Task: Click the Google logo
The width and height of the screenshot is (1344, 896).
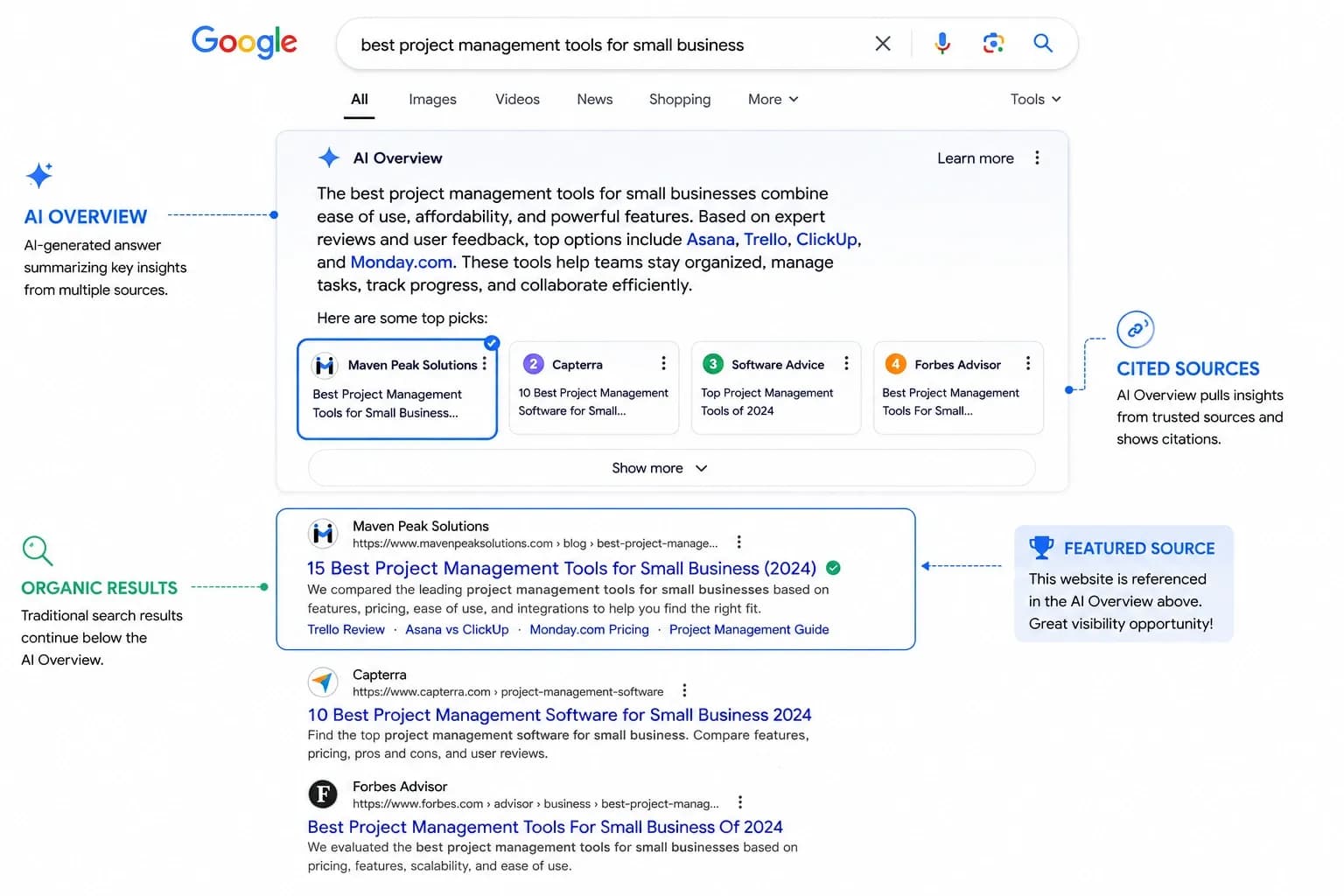Action: tap(244, 42)
